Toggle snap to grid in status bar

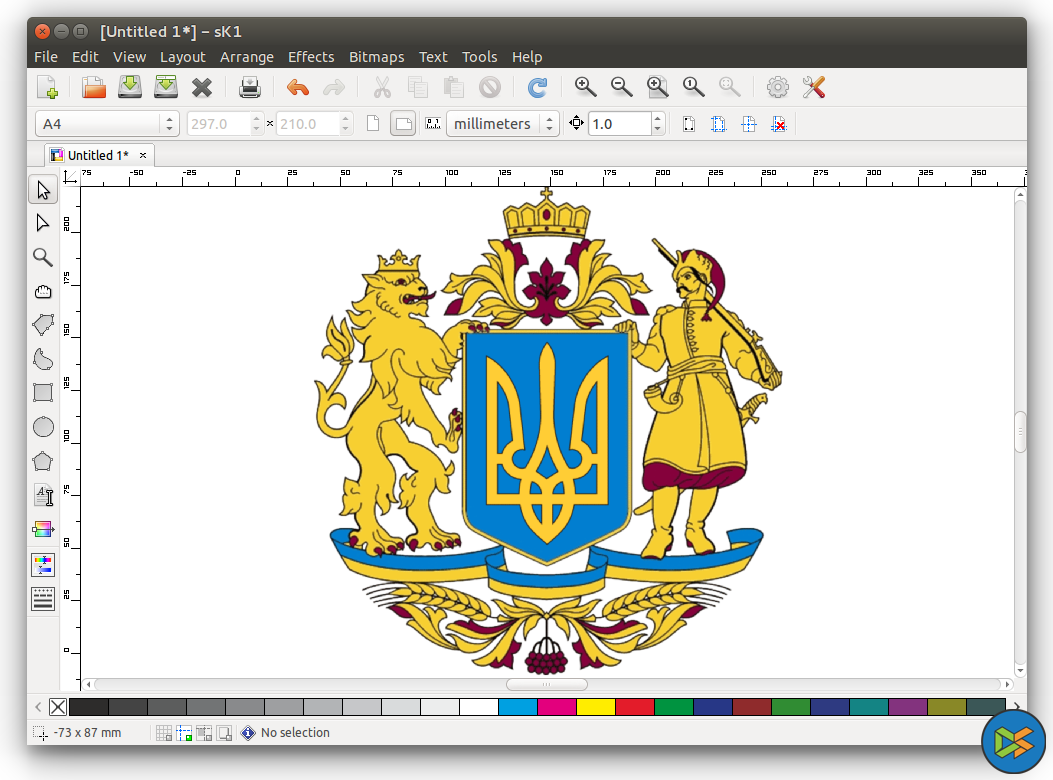point(164,733)
